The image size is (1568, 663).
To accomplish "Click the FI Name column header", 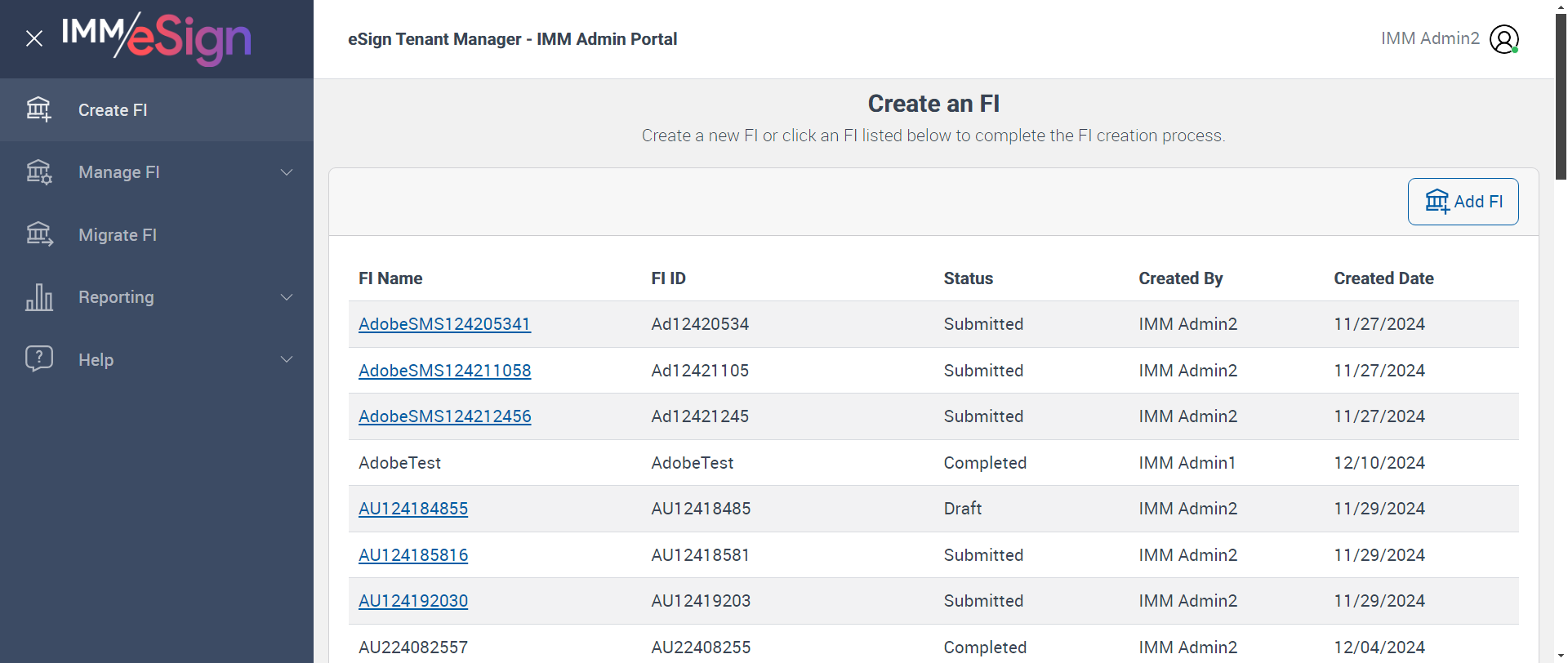I will (x=390, y=278).
